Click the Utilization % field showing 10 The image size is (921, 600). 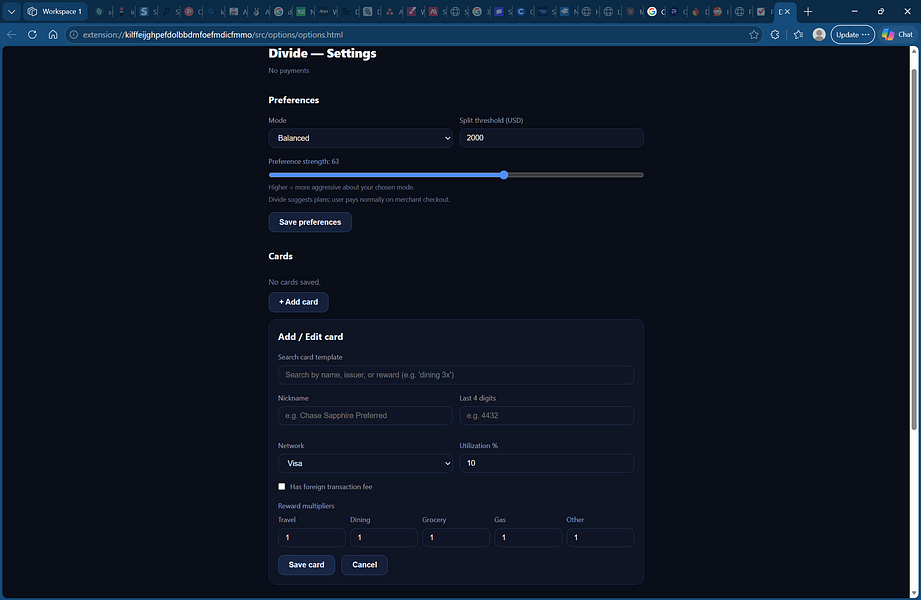tap(546, 463)
